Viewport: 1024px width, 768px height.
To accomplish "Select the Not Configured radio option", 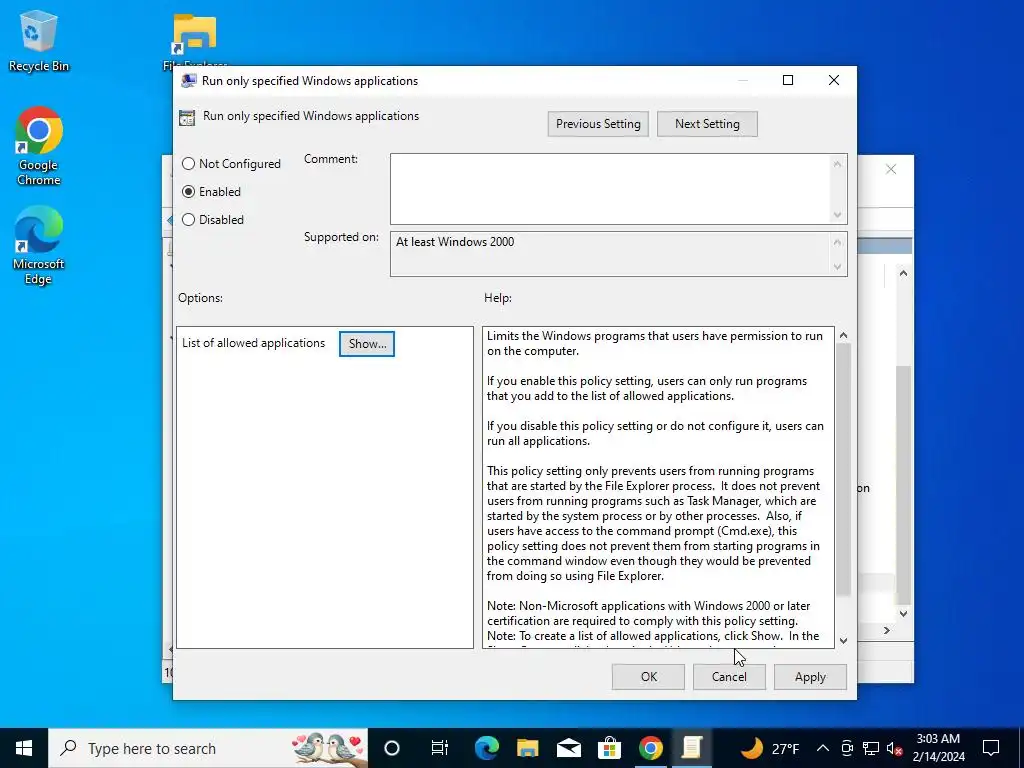I will (231, 164).
